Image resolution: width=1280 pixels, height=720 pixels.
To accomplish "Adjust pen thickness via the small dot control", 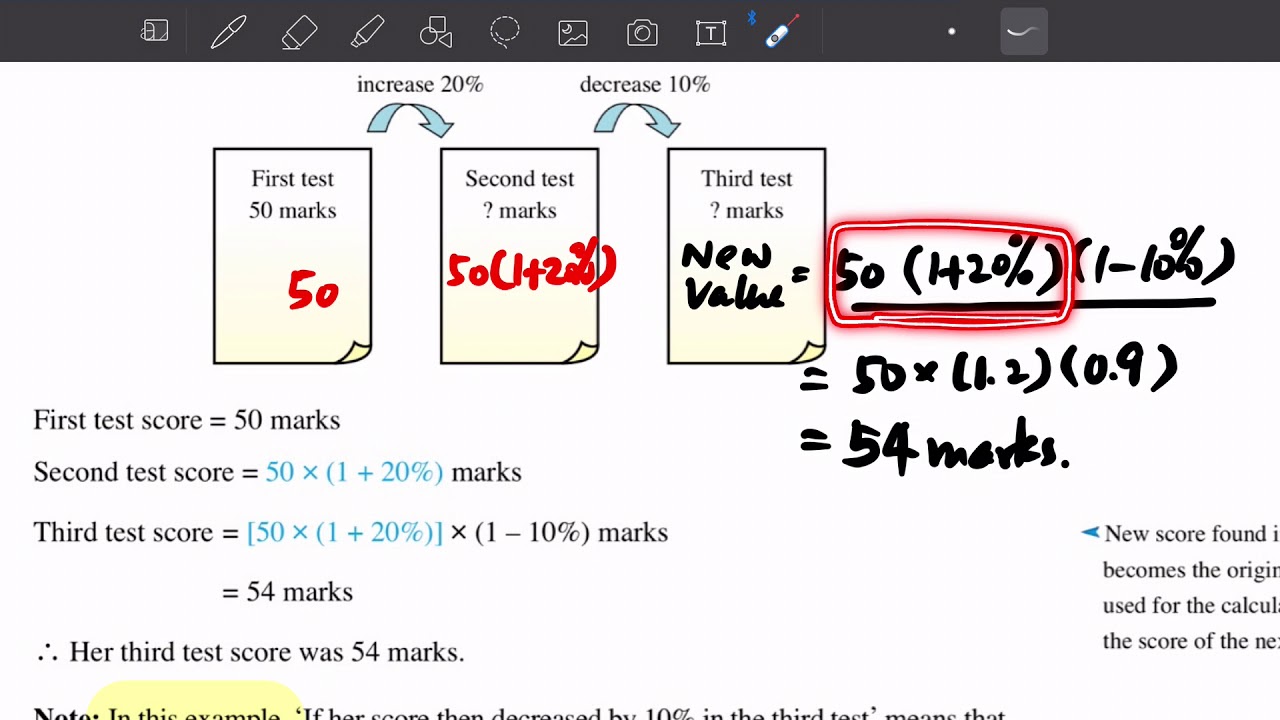I will pos(951,32).
